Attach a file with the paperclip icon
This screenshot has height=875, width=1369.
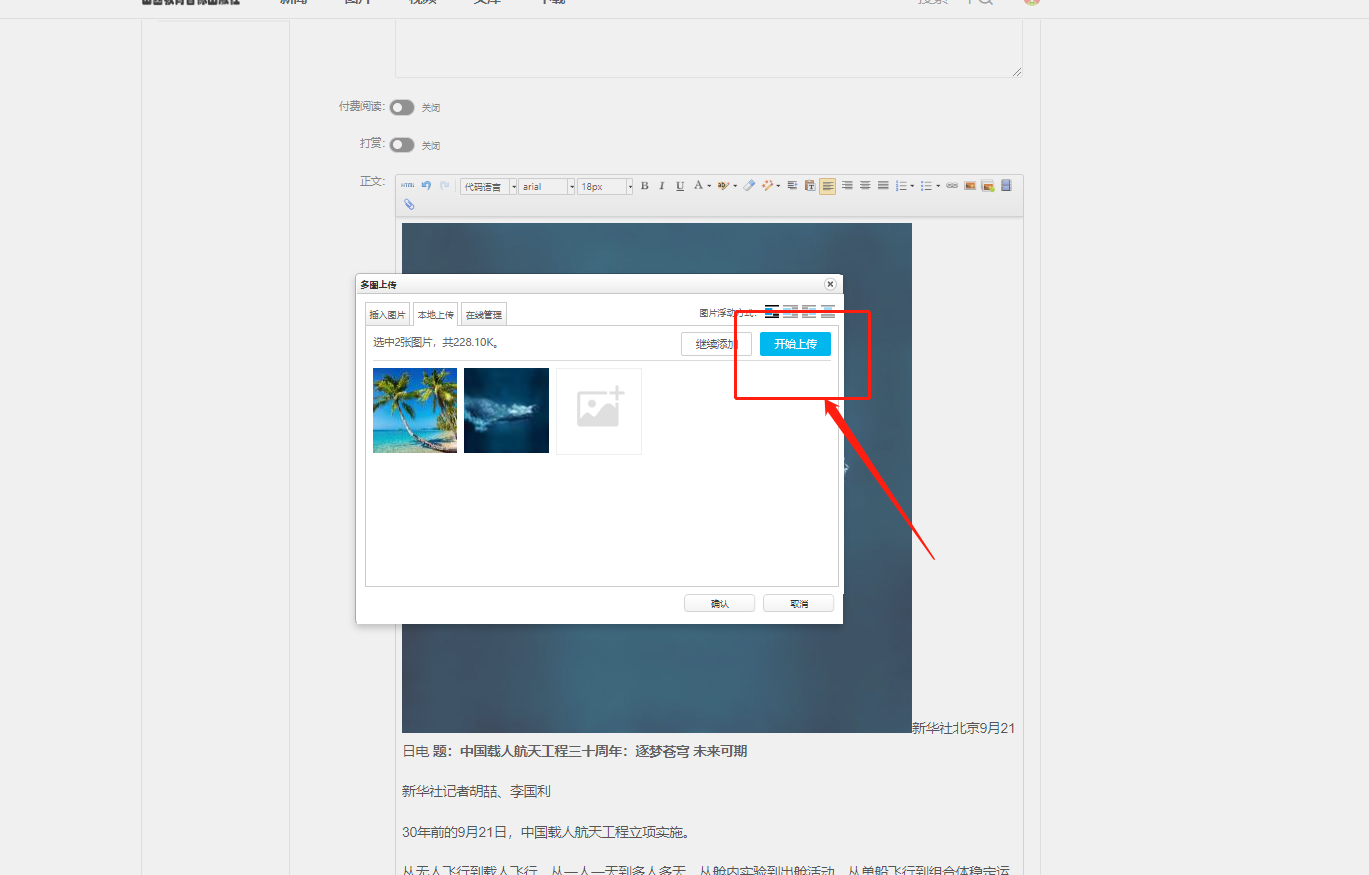coord(409,204)
